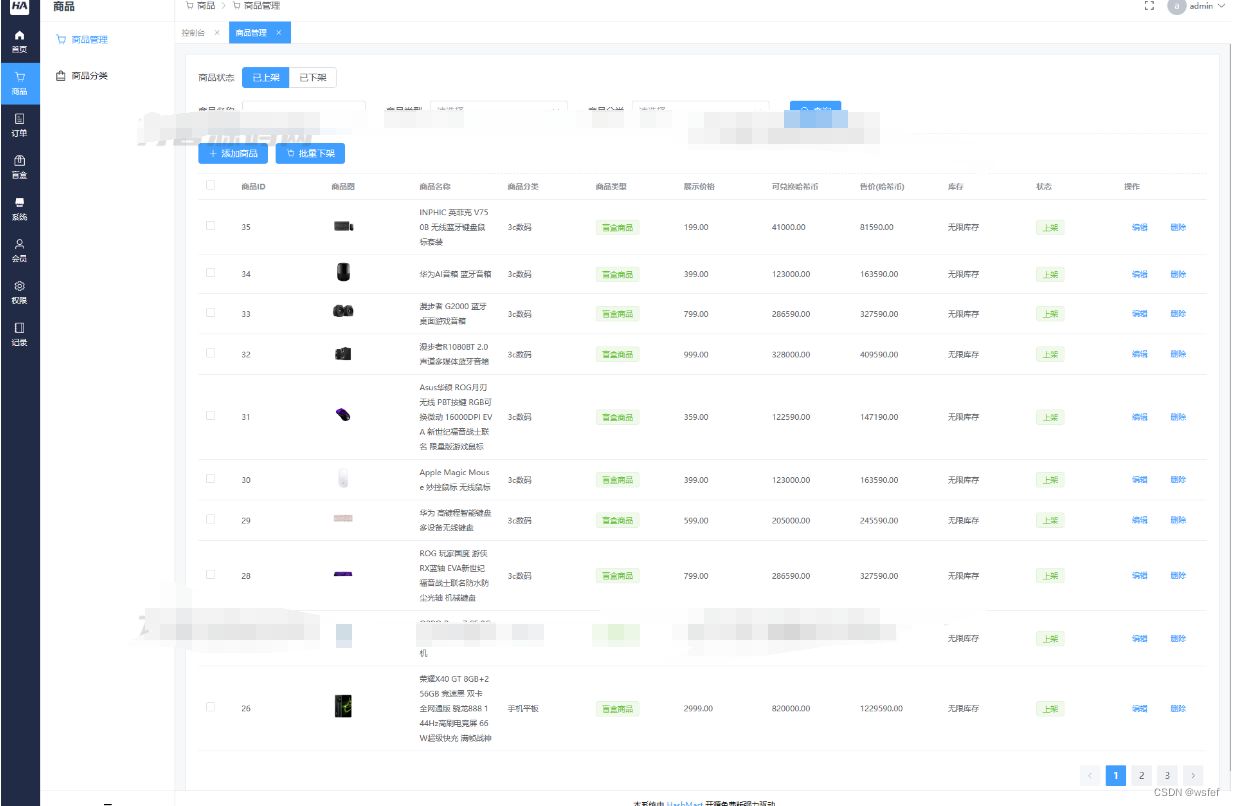Open the 商品分类 filter dropdown
The width and height of the screenshot is (1235, 806).
click(x=700, y=110)
